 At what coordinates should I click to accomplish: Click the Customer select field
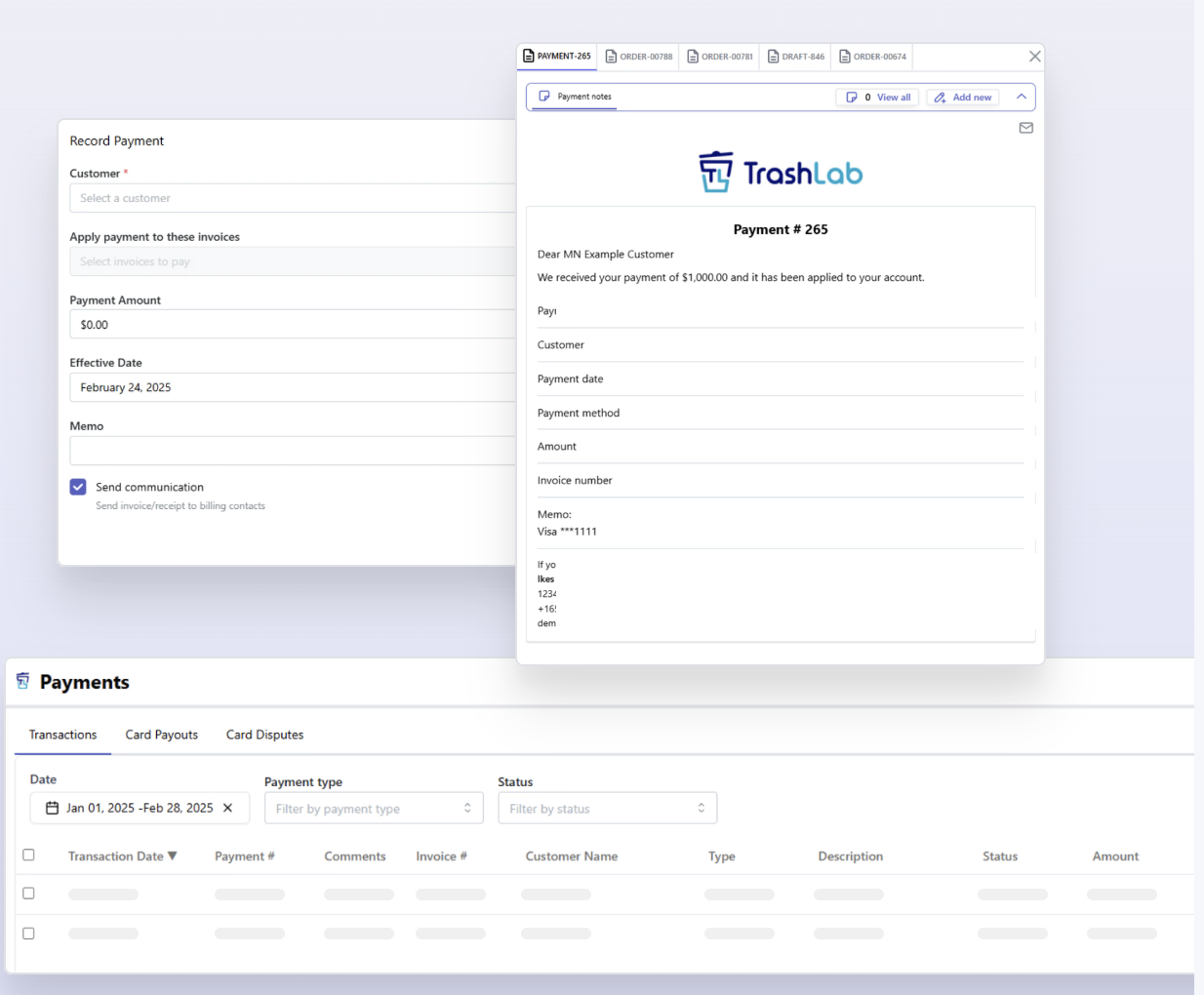pos(293,198)
